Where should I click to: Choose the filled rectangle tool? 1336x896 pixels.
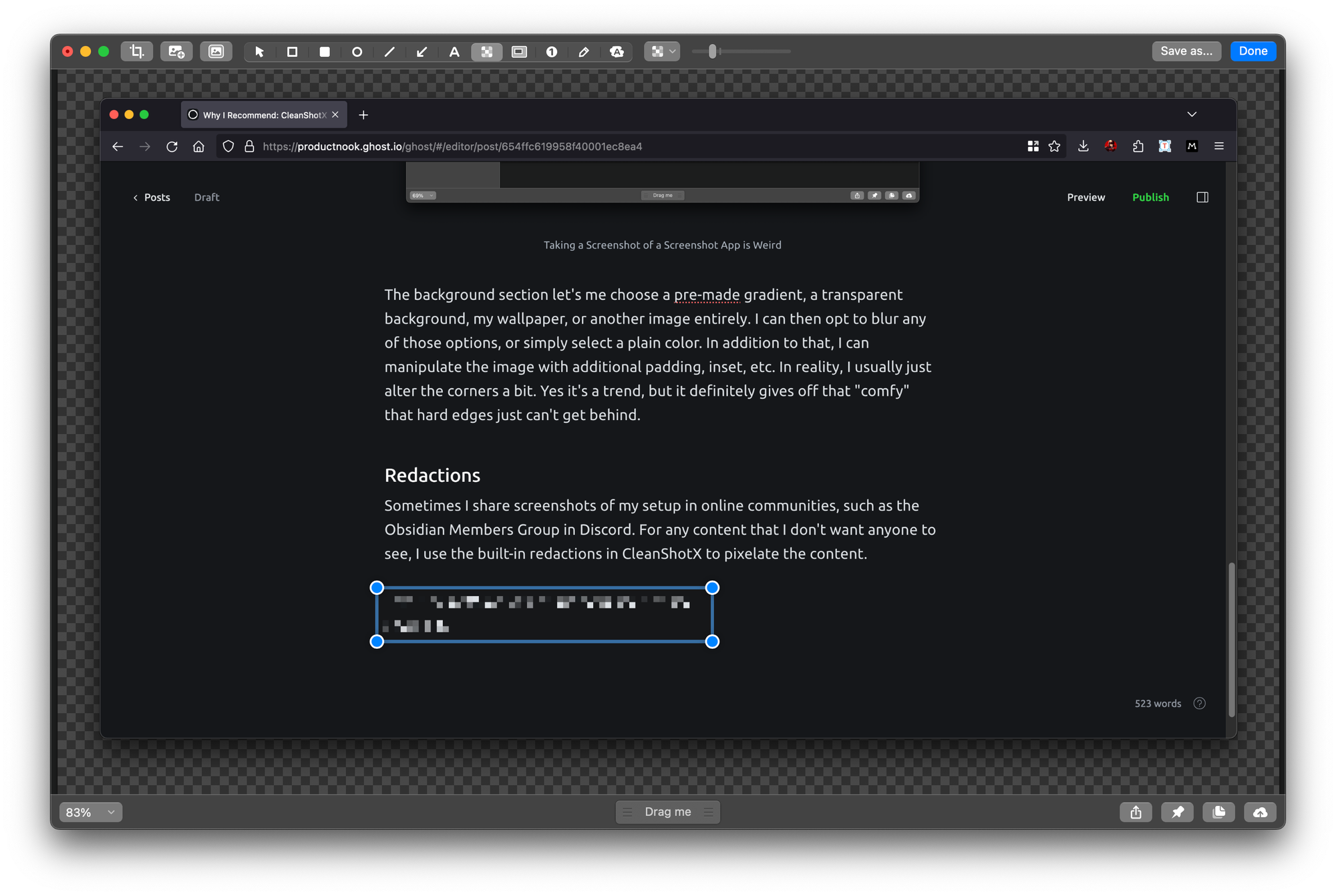coord(325,51)
